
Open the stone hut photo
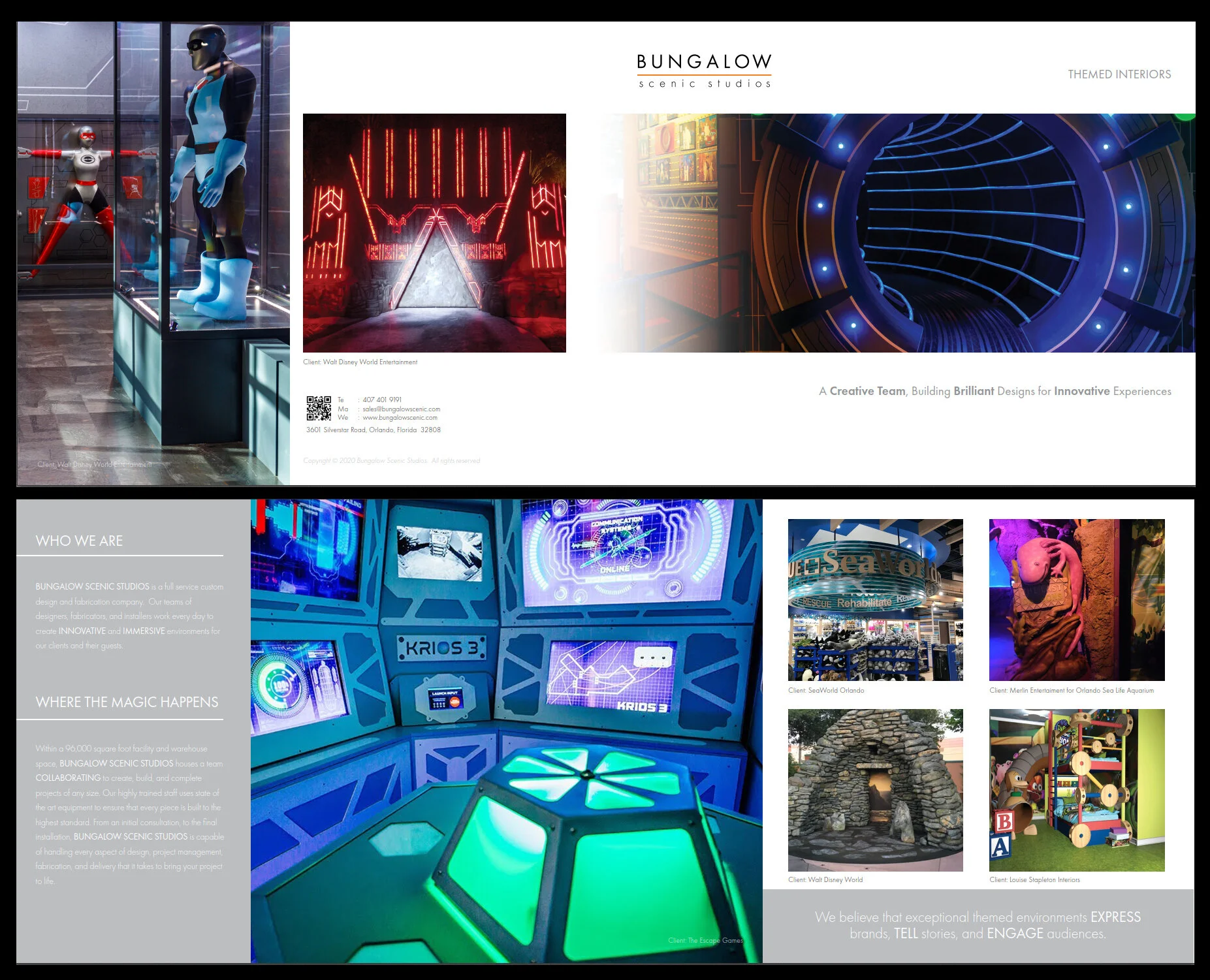pos(875,790)
